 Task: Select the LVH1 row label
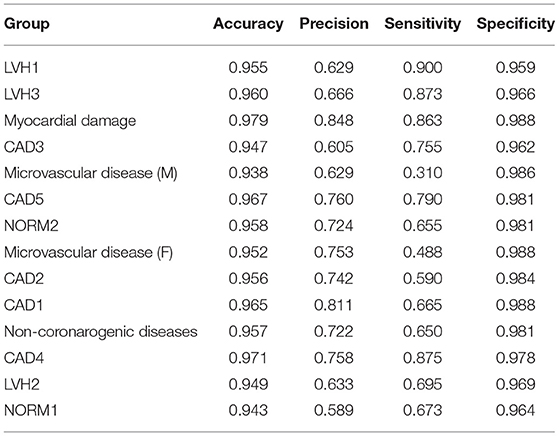click(x=21, y=68)
